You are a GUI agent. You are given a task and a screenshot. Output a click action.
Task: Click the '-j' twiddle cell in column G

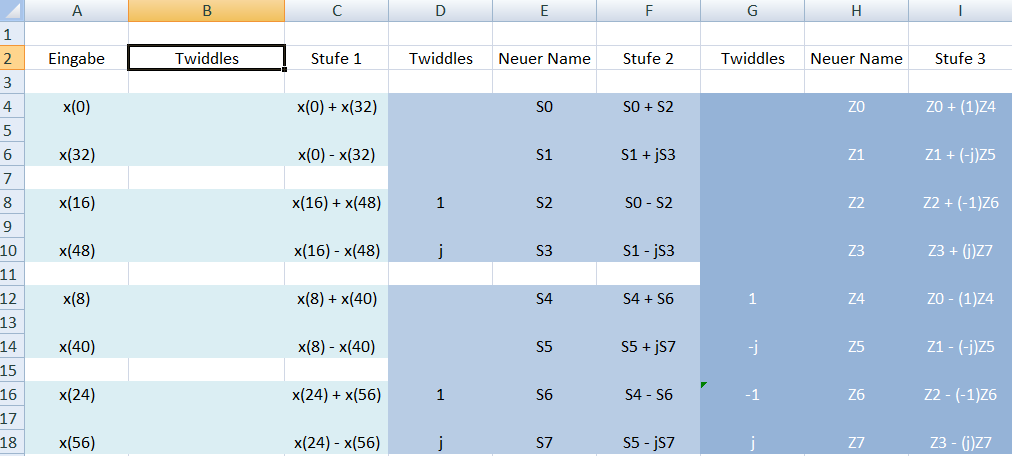click(x=753, y=346)
